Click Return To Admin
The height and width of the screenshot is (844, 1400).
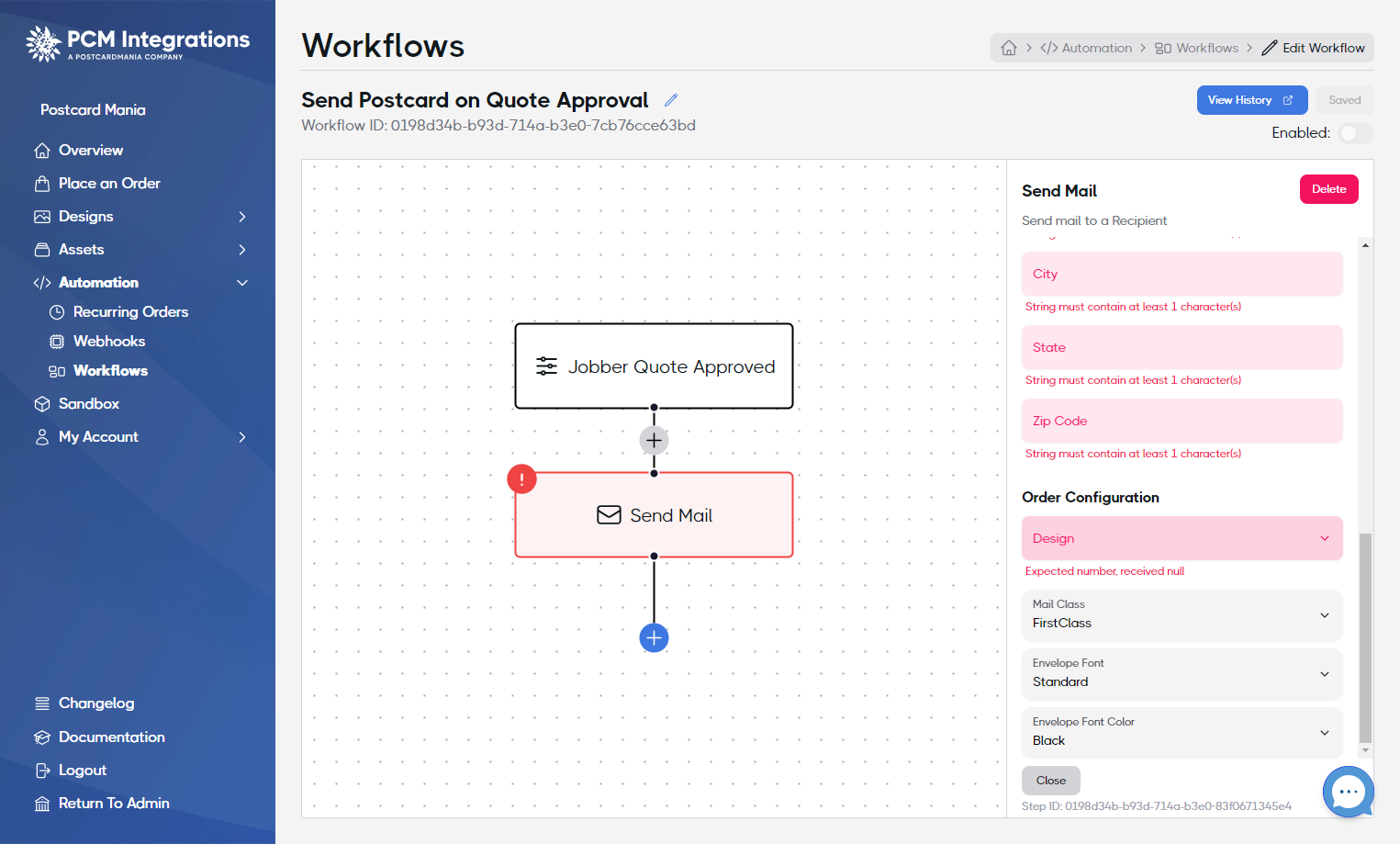[114, 804]
